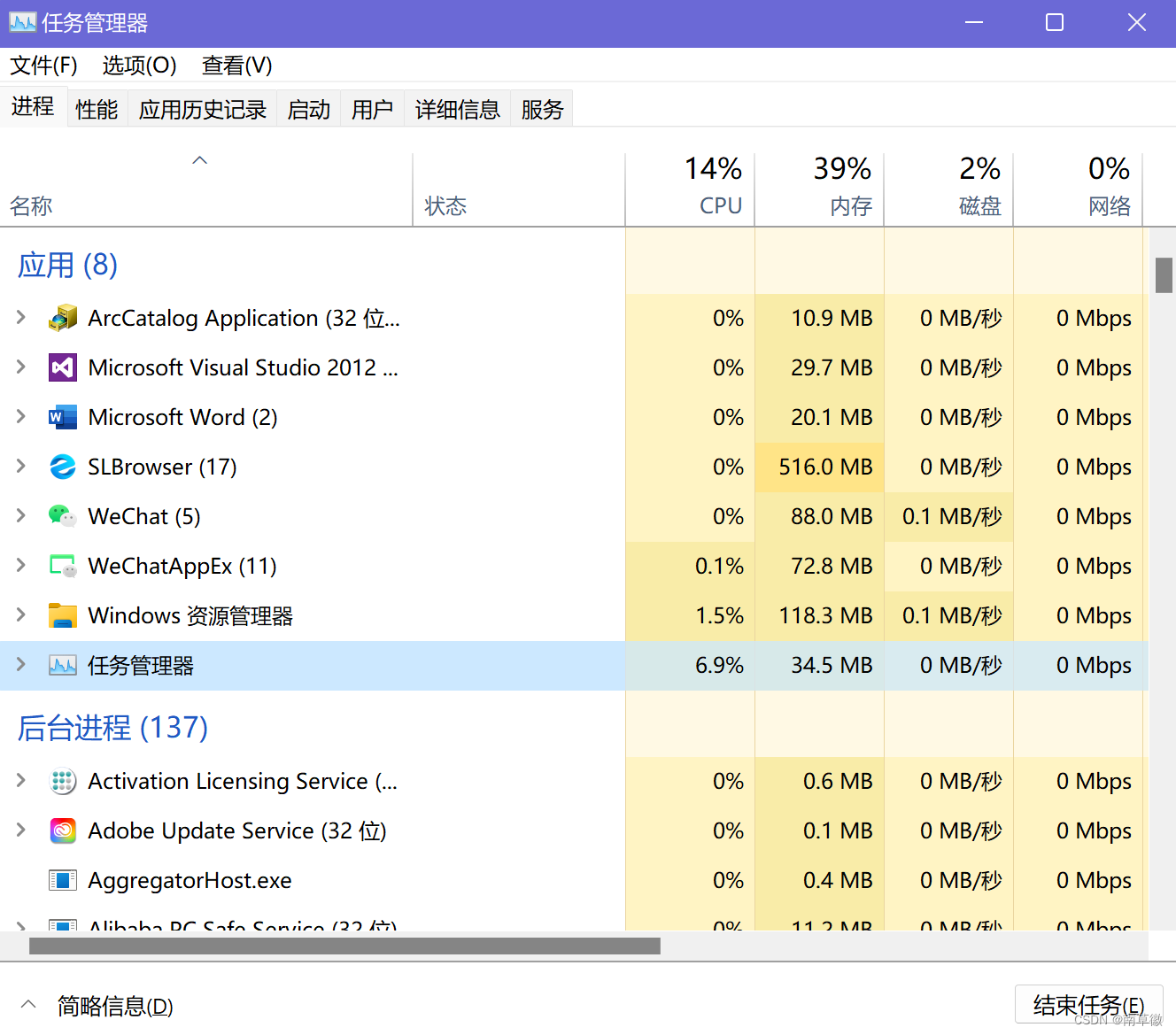Click the horizontal scrollbar thumb
This screenshot has height=1035, width=1176.
(344, 946)
